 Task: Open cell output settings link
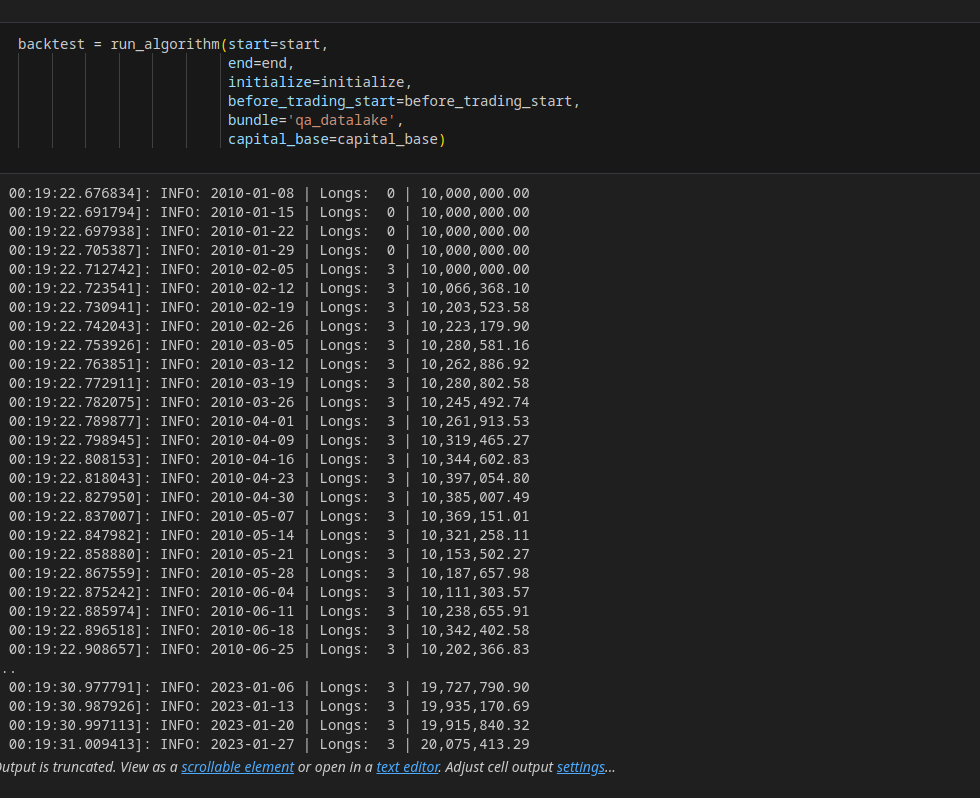pyautogui.click(x=581, y=767)
